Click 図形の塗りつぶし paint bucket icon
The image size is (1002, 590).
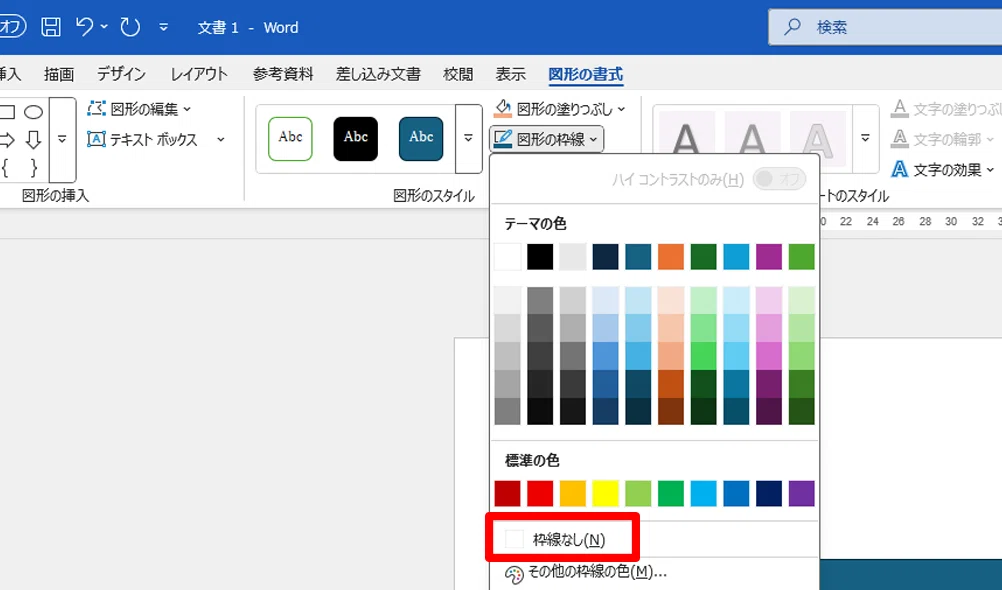click(x=503, y=109)
